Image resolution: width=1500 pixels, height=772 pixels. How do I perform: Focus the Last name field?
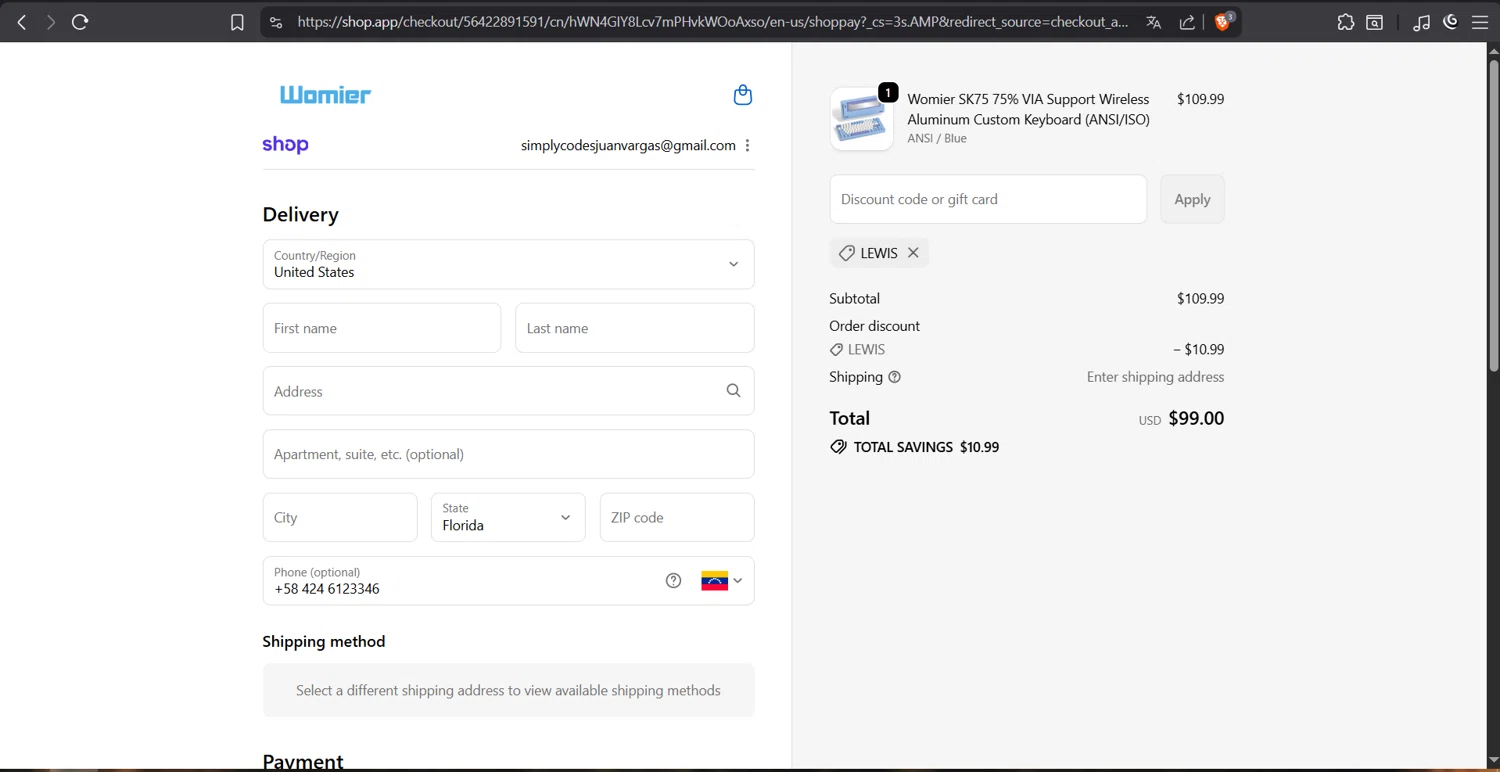[634, 328]
